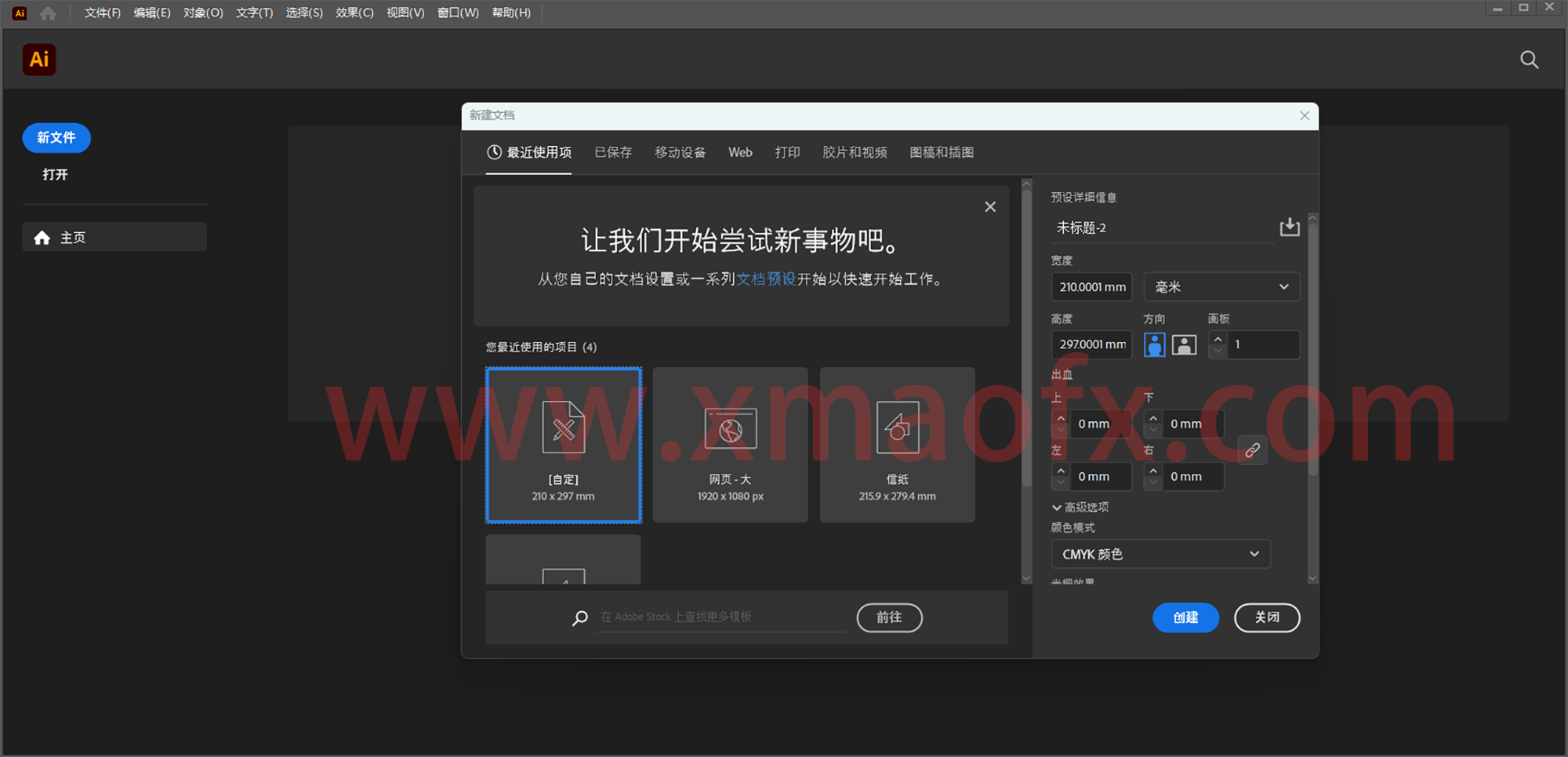Screen dimensions: 1568x757
Task: Open the 窗口(W) menu
Action: (458, 13)
